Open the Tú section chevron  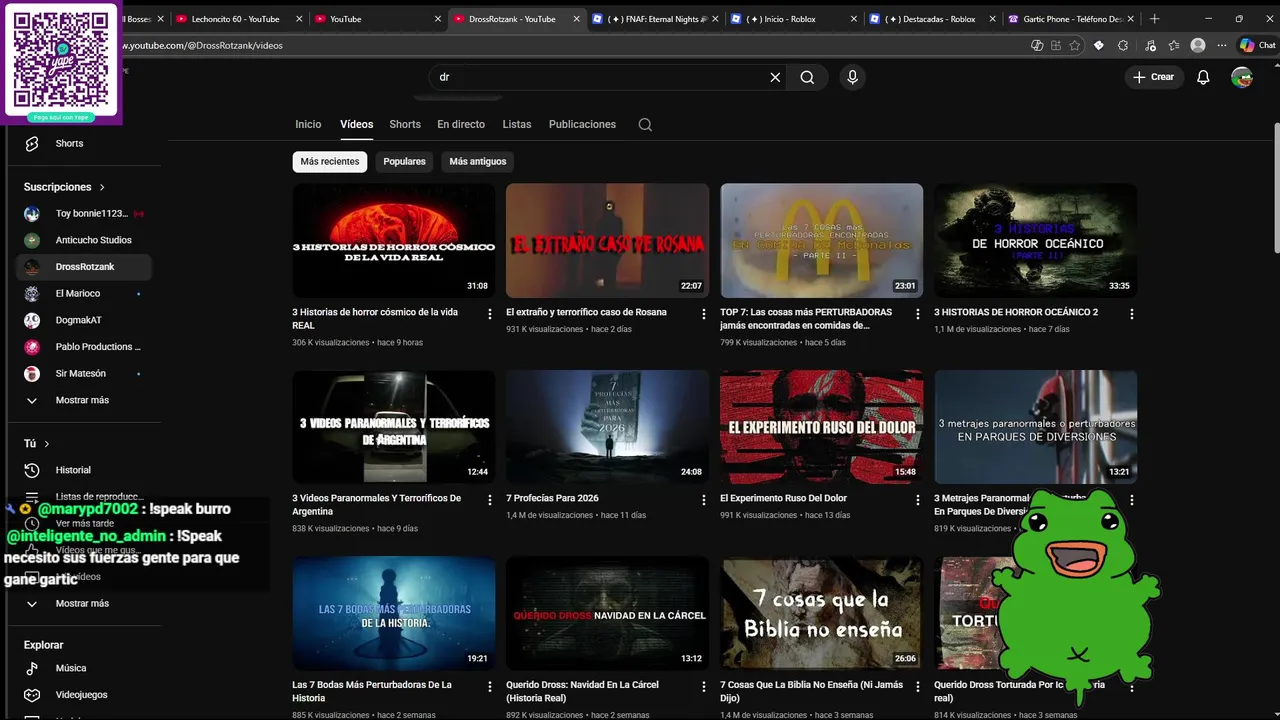pyautogui.click(x=46, y=444)
